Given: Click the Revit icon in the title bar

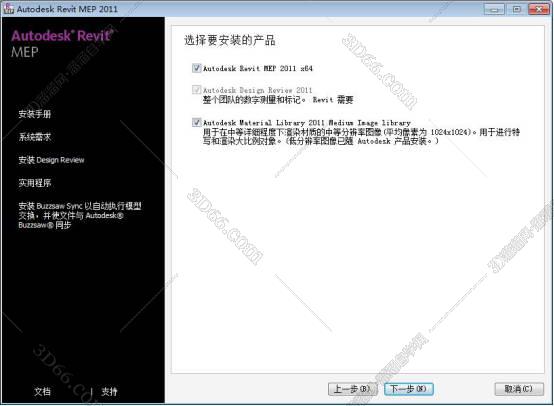Looking at the screenshot, I should pos(8,8).
